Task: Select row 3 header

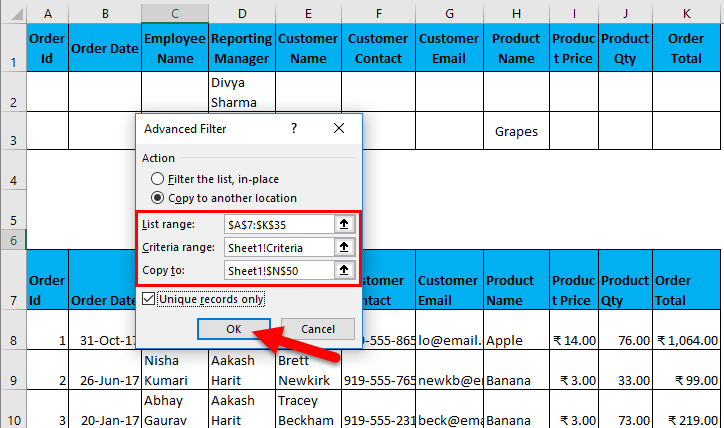Action: (x=13, y=130)
